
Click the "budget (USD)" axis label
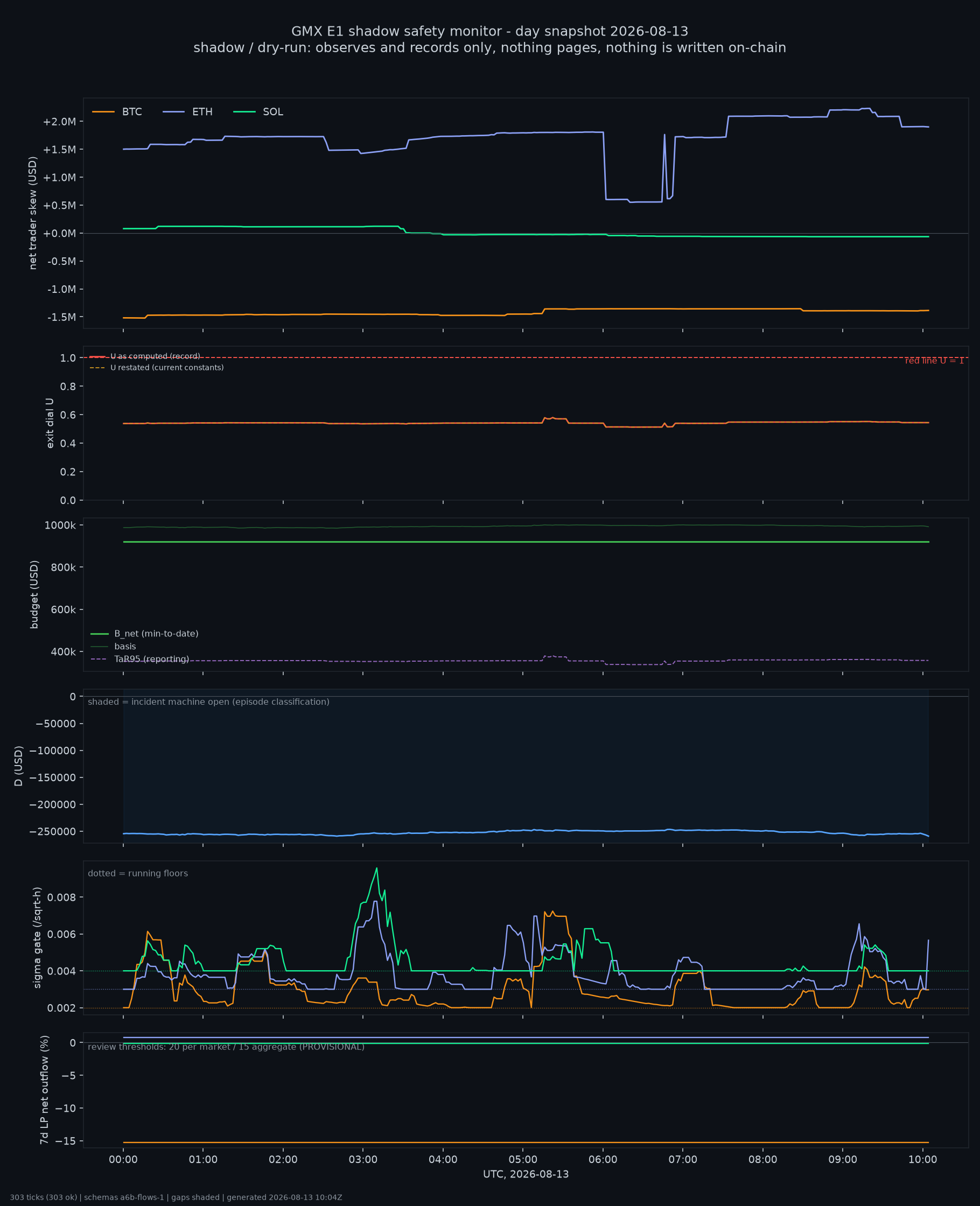point(34,594)
